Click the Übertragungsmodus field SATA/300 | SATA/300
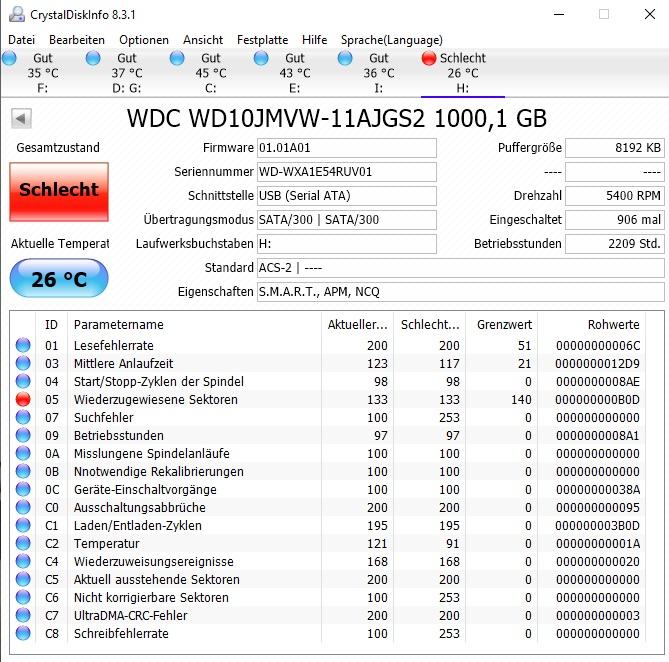 click(346, 220)
